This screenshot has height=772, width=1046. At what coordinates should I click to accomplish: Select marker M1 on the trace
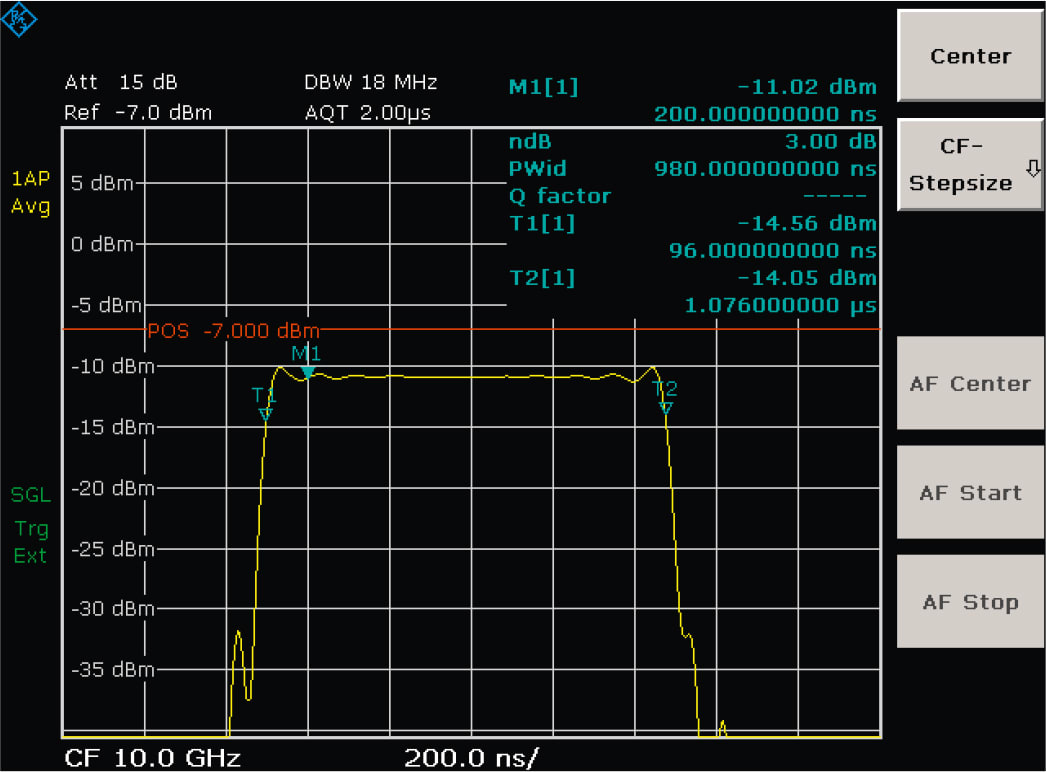(305, 368)
